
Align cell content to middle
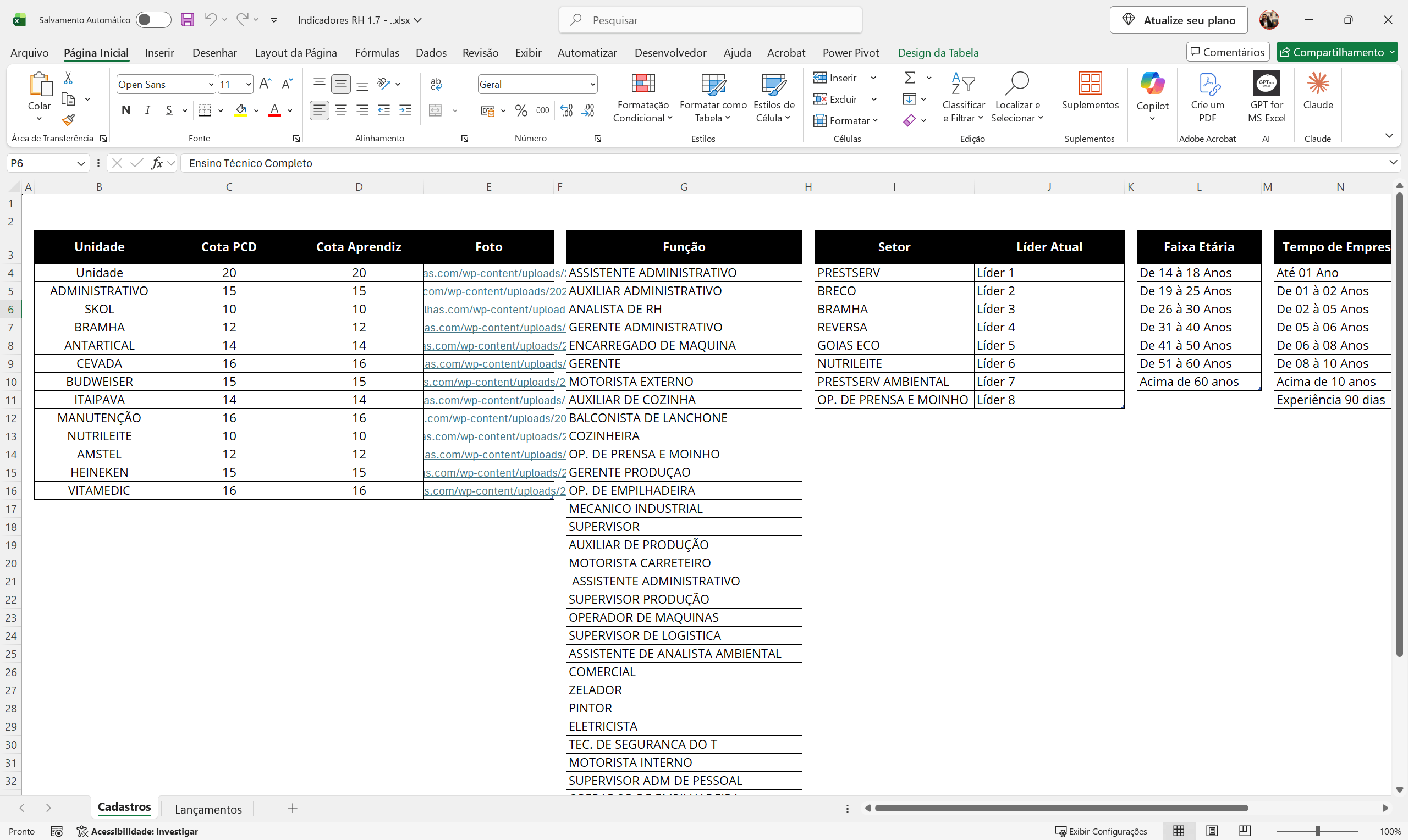point(341,84)
